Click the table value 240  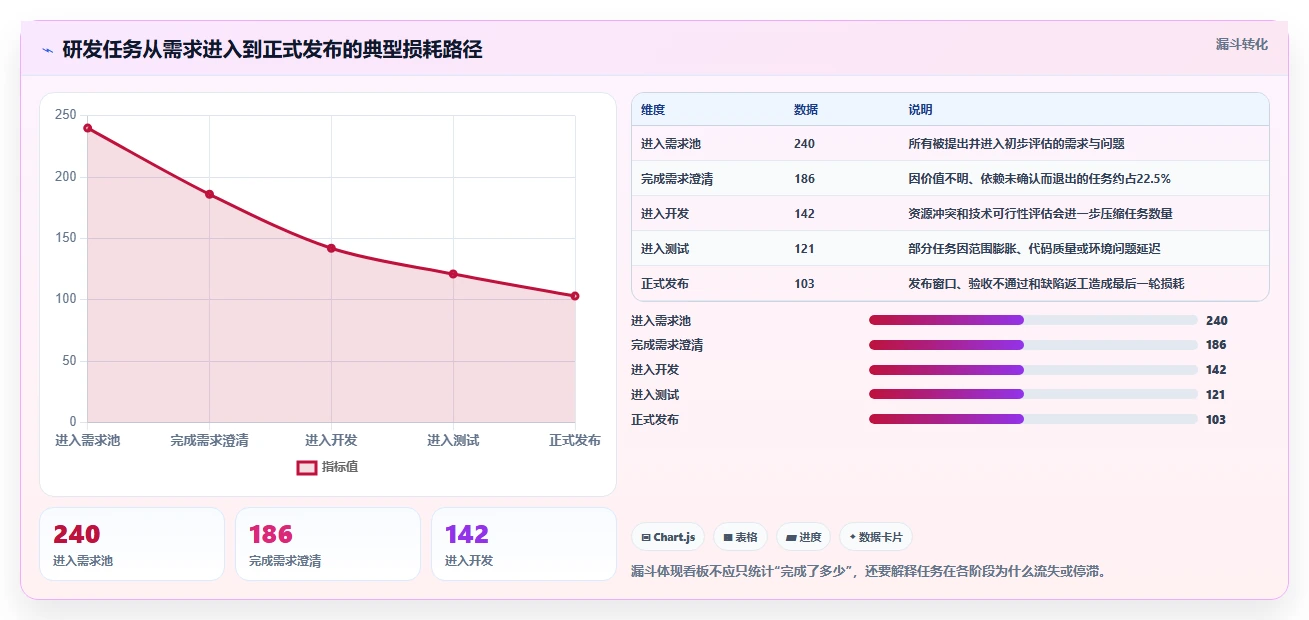[x=804, y=144]
